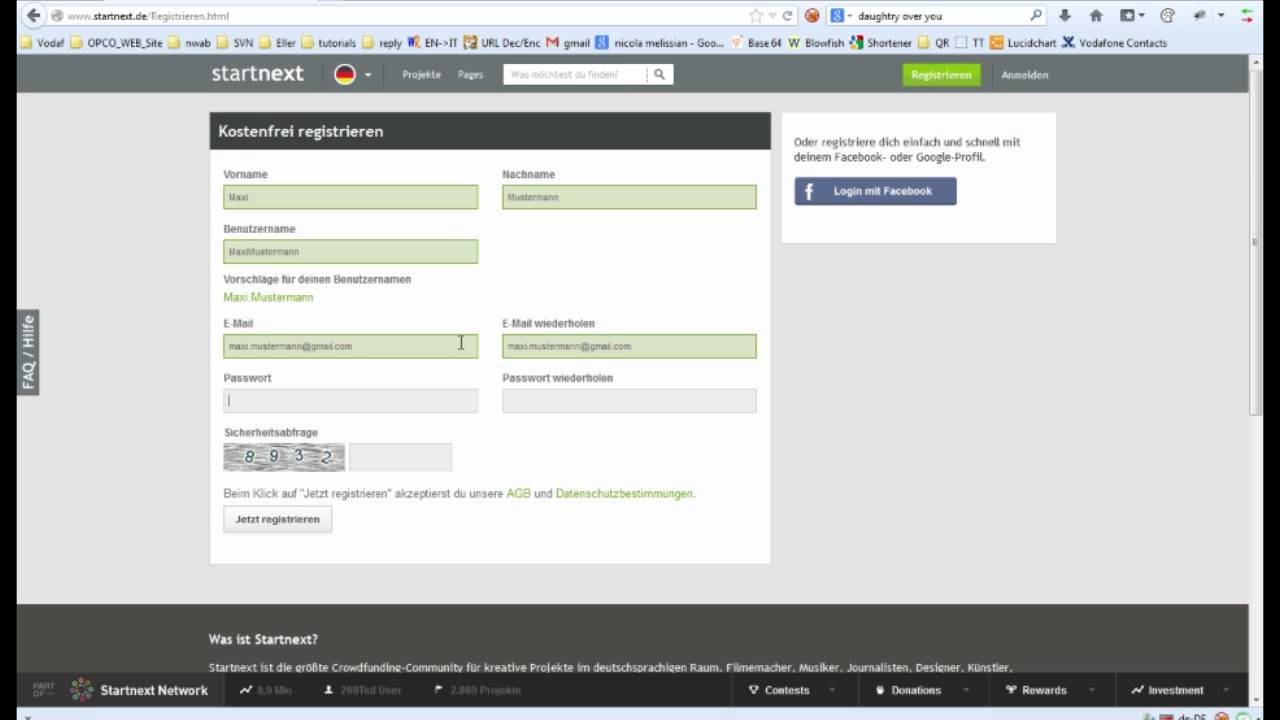Open the bookmarks menu toolbar icon
1280x720 pixels.
(x=1132, y=16)
